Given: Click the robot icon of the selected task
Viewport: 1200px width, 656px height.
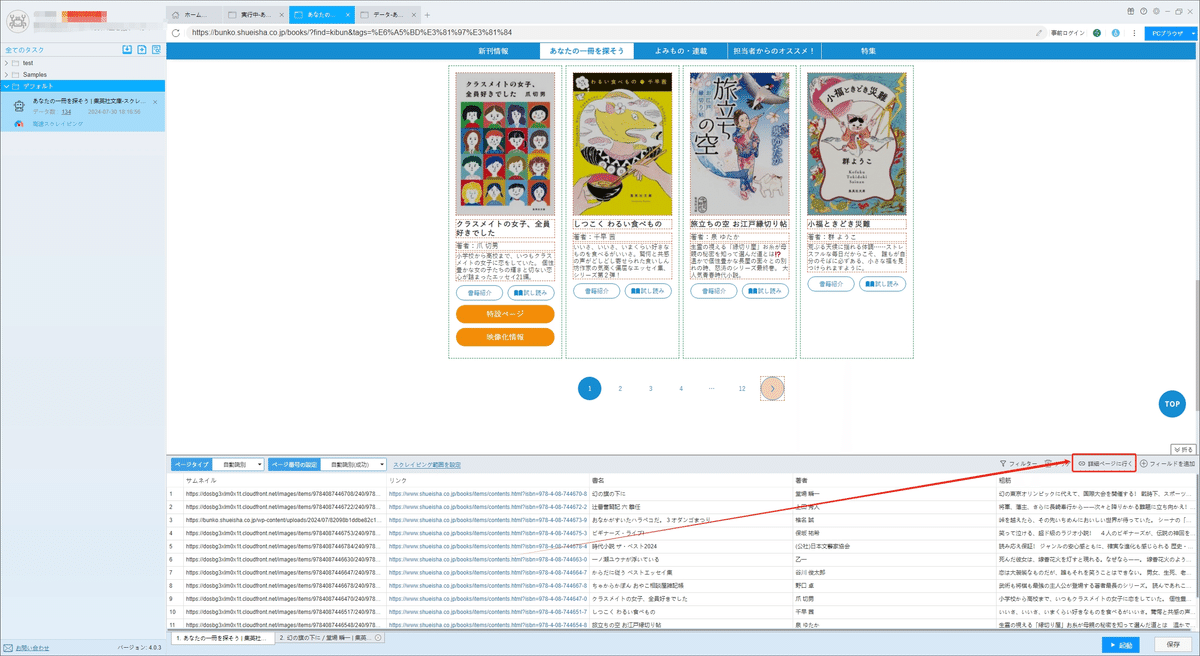Looking at the screenshot, I should tap(18, 105).
